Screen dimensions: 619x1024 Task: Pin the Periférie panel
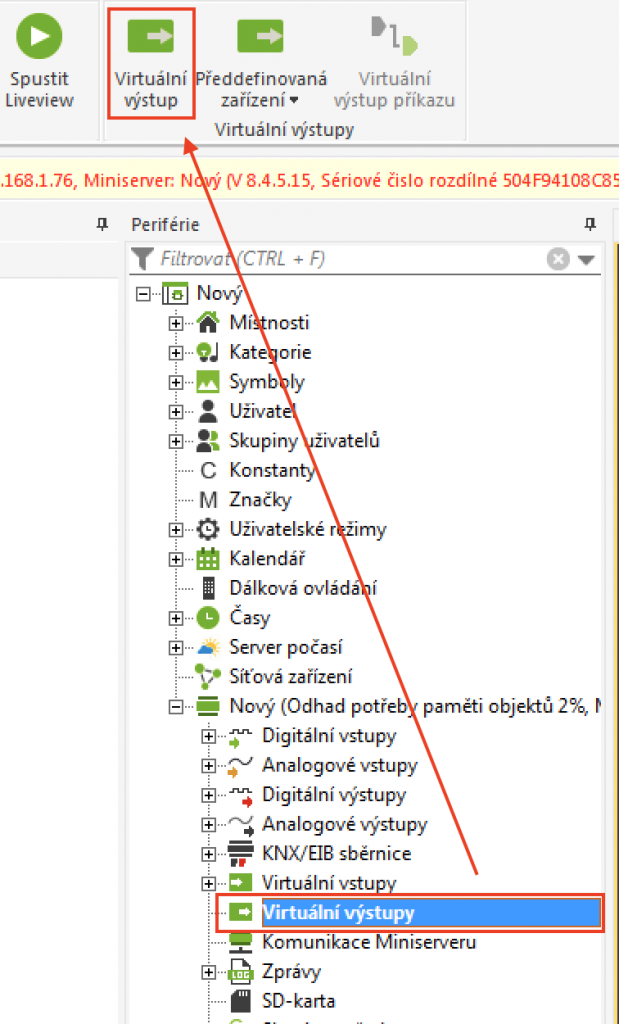tap(590, 225)
